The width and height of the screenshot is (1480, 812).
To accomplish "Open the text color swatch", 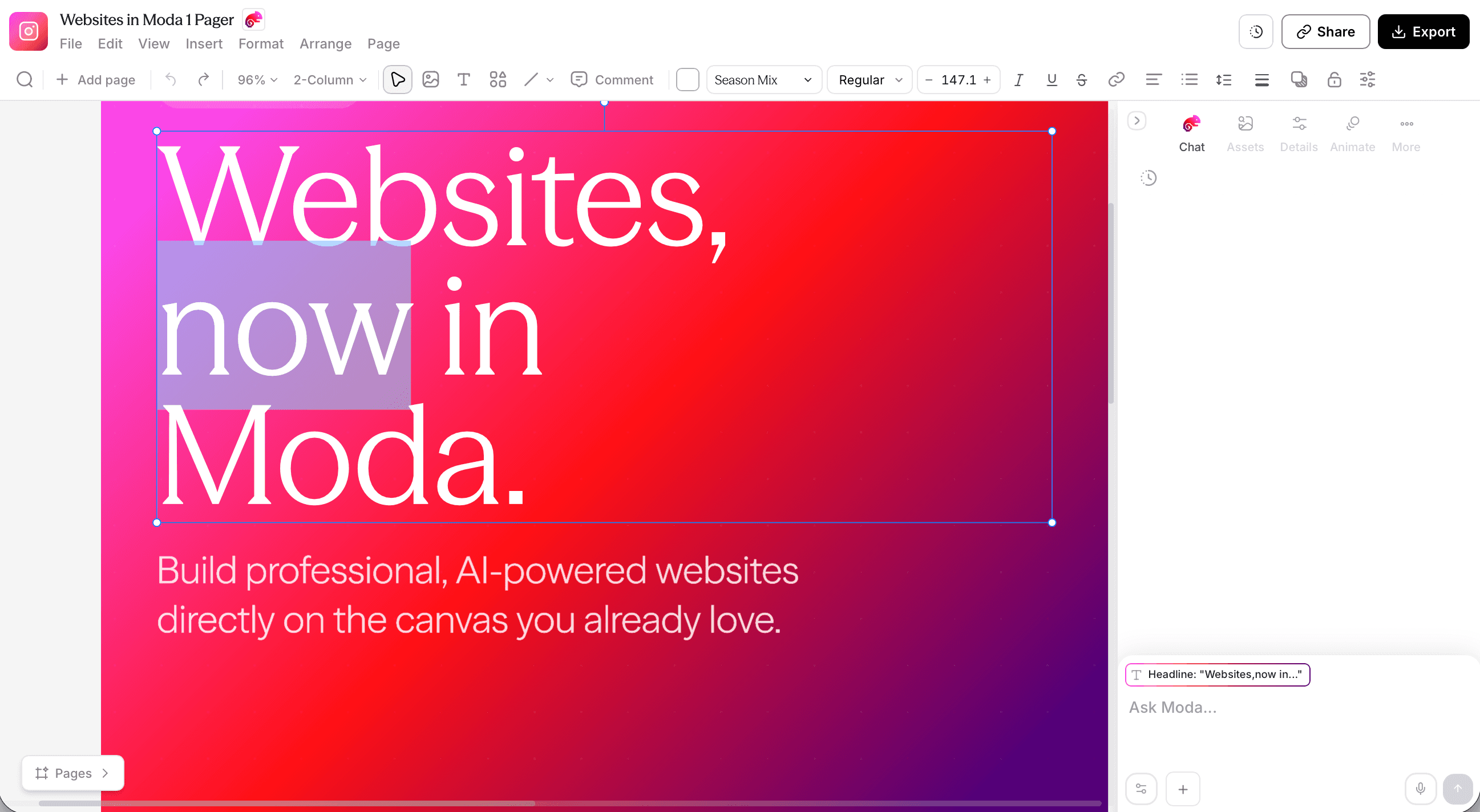I will (687, 79).
